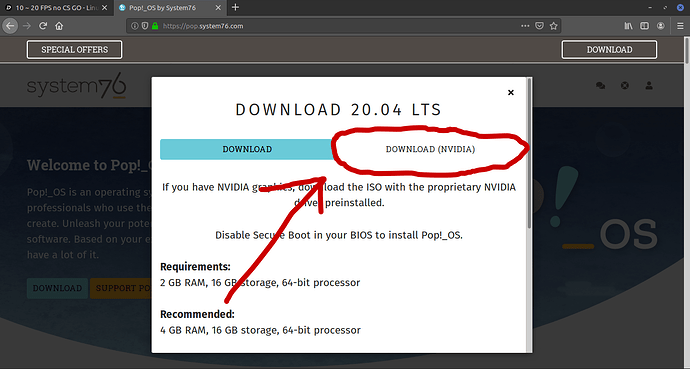Select the Pop!_OS by System76 tab
This screenshot has width=690, height=369.
(170, 7)
